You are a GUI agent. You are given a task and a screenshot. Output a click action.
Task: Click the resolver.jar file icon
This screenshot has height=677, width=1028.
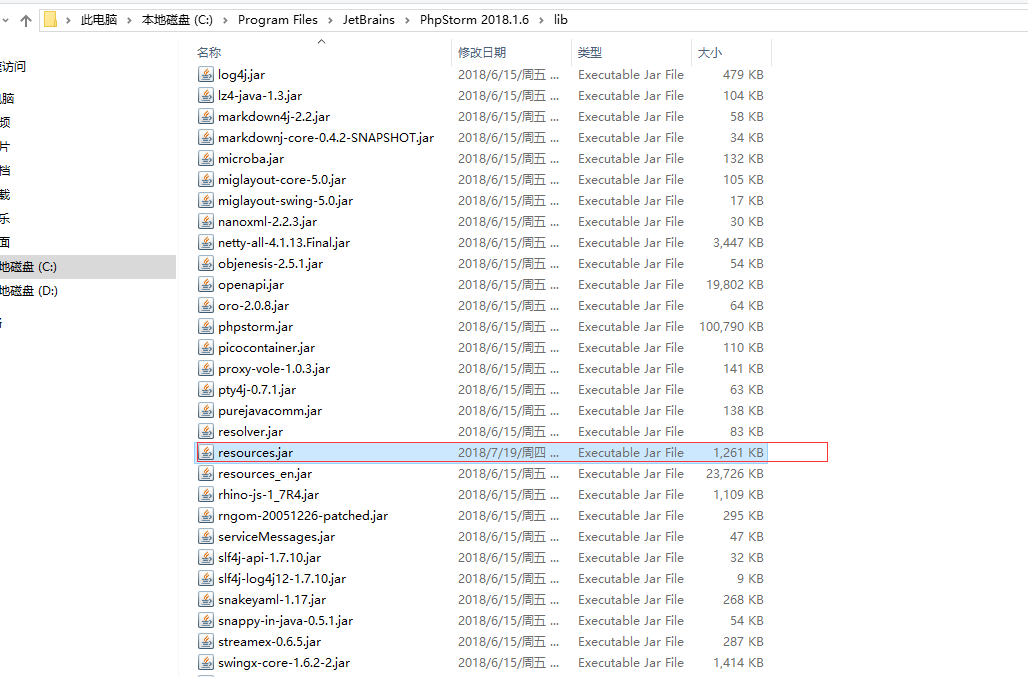[206, 431]
